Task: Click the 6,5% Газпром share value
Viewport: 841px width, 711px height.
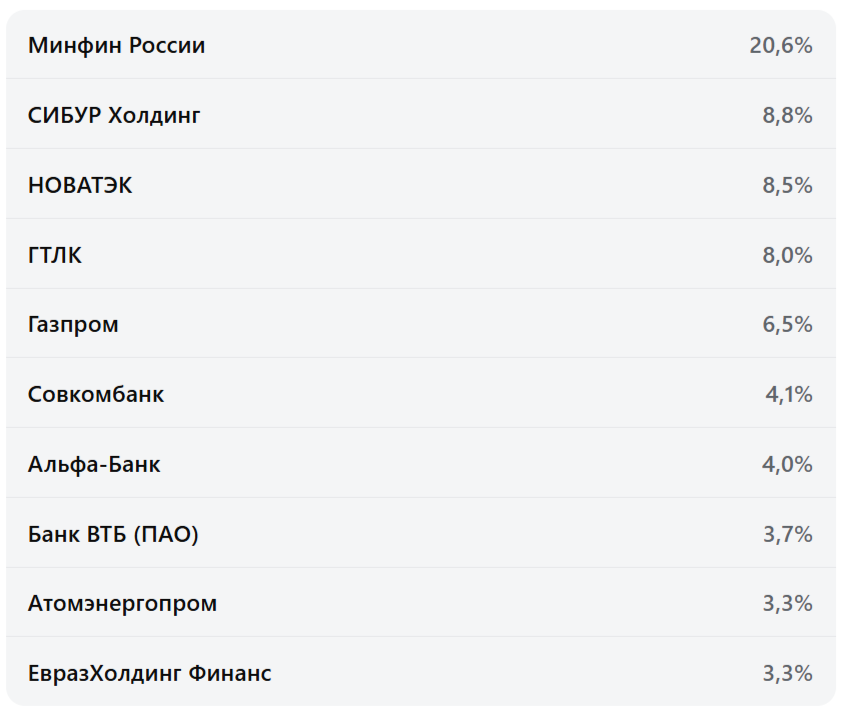Action: pos(787,325)
